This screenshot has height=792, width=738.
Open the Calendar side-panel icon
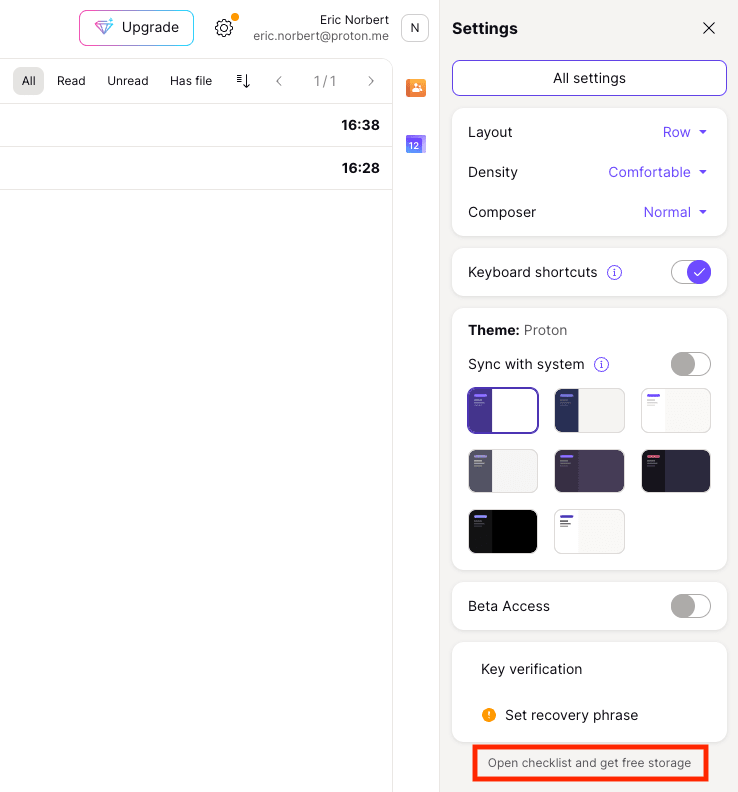coord(416,144)
